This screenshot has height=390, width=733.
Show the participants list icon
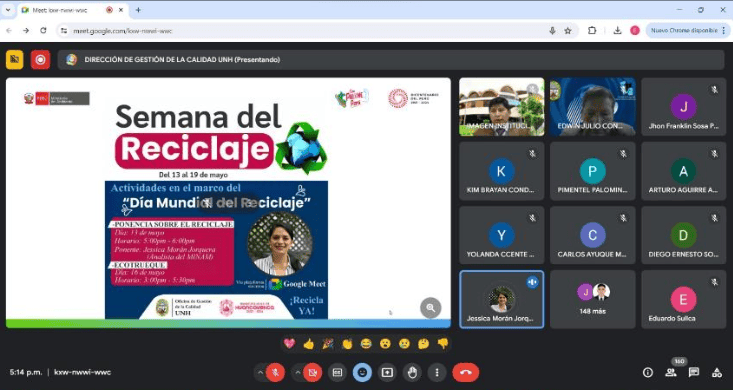tap(671, 372)
